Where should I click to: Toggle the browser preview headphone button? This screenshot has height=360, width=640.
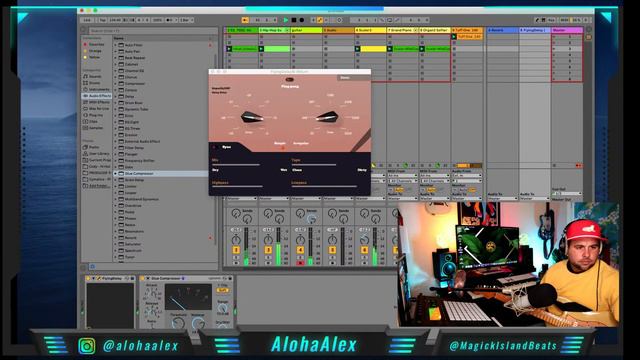pos(92,267)
